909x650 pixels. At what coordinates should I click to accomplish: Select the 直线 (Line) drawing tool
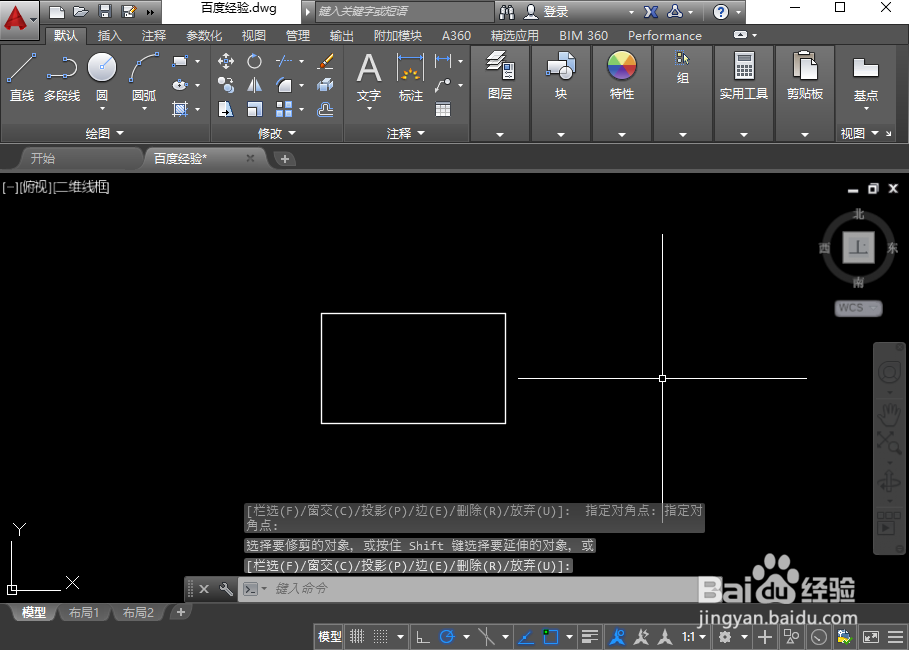click(22, 77)
